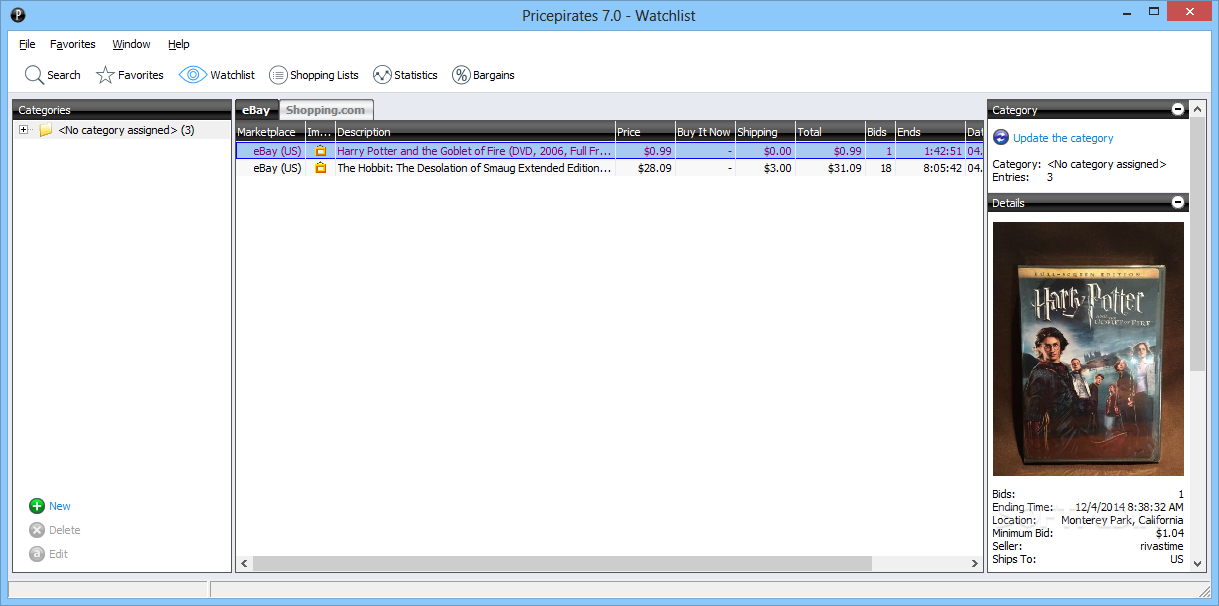Sort by the Im... column header
This screenshot has width=1219, height=606.
tap(320, 132)
